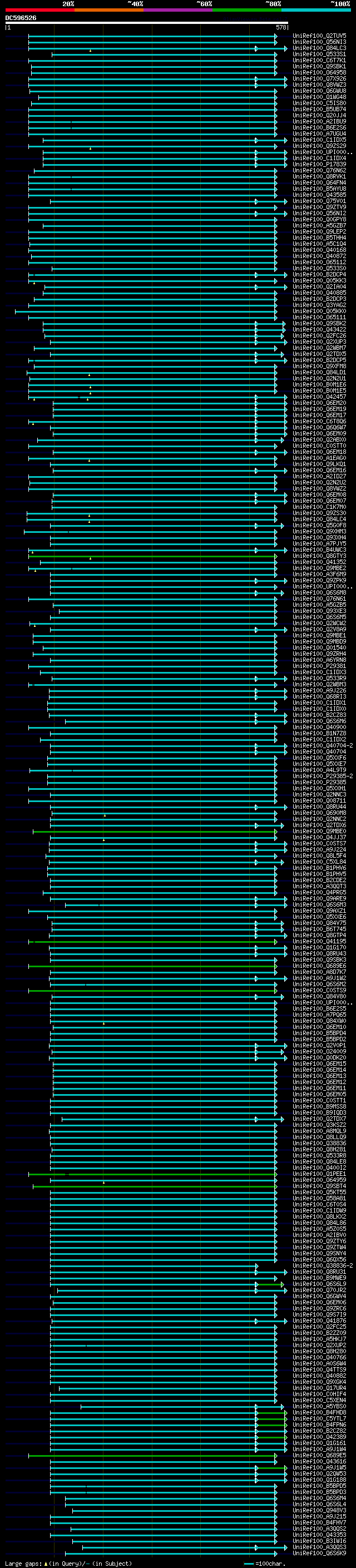Viewport: 356px width, 1568px height.
Task: Select label UniRef100_Q8L5F4
Action: click(319, 855)
